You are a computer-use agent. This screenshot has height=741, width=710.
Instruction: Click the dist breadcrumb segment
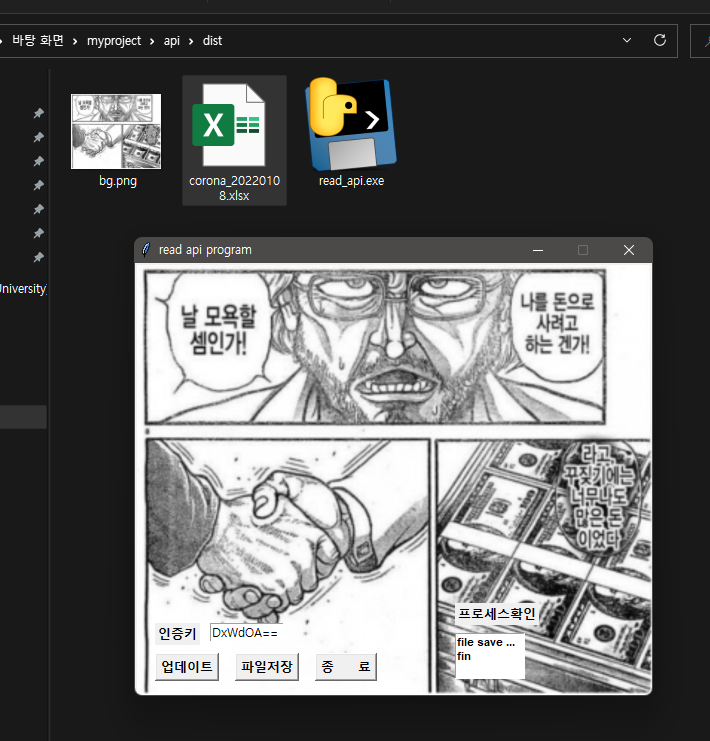point(212,41)
